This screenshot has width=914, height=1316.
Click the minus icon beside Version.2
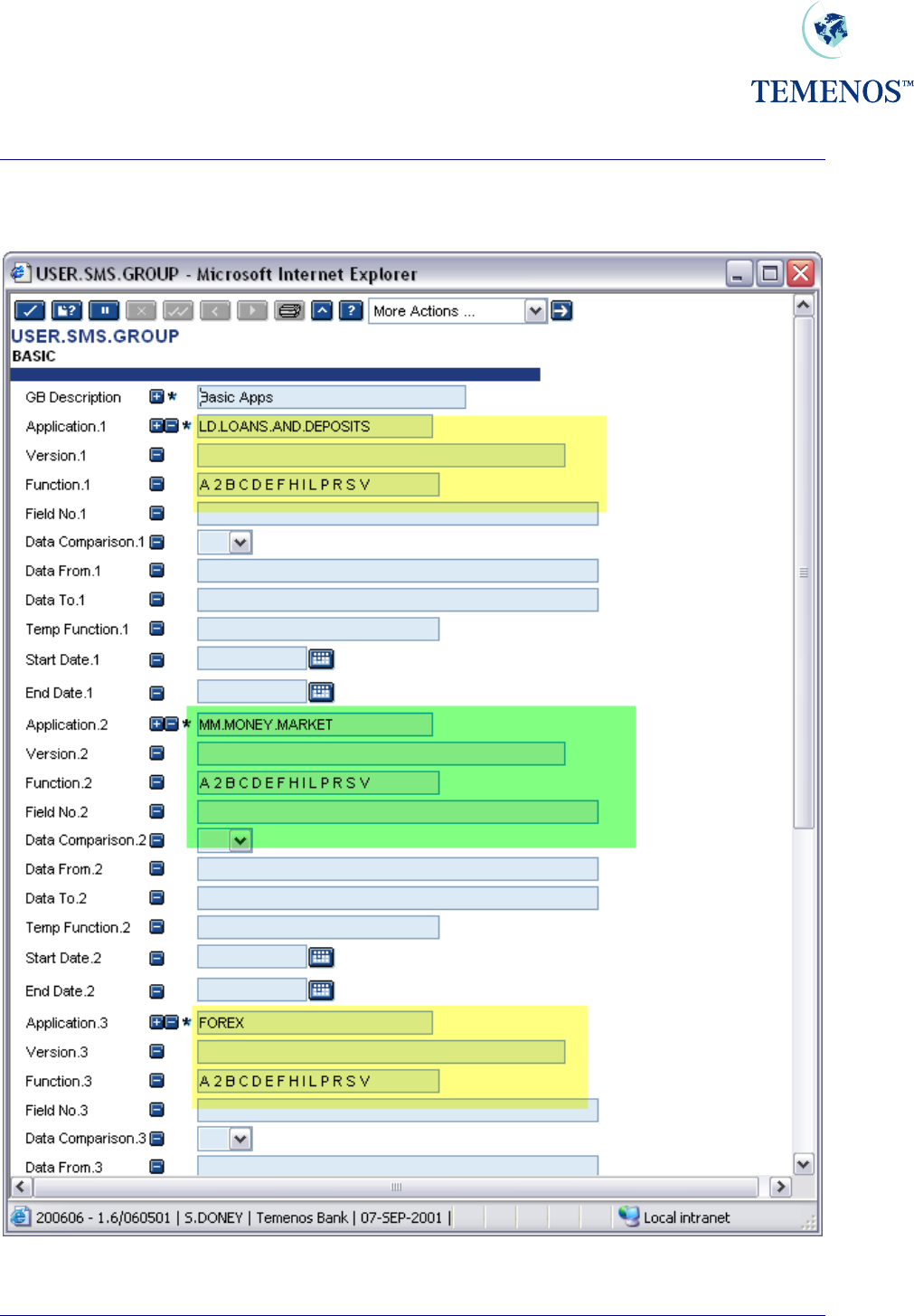click(x=156, y=753)
